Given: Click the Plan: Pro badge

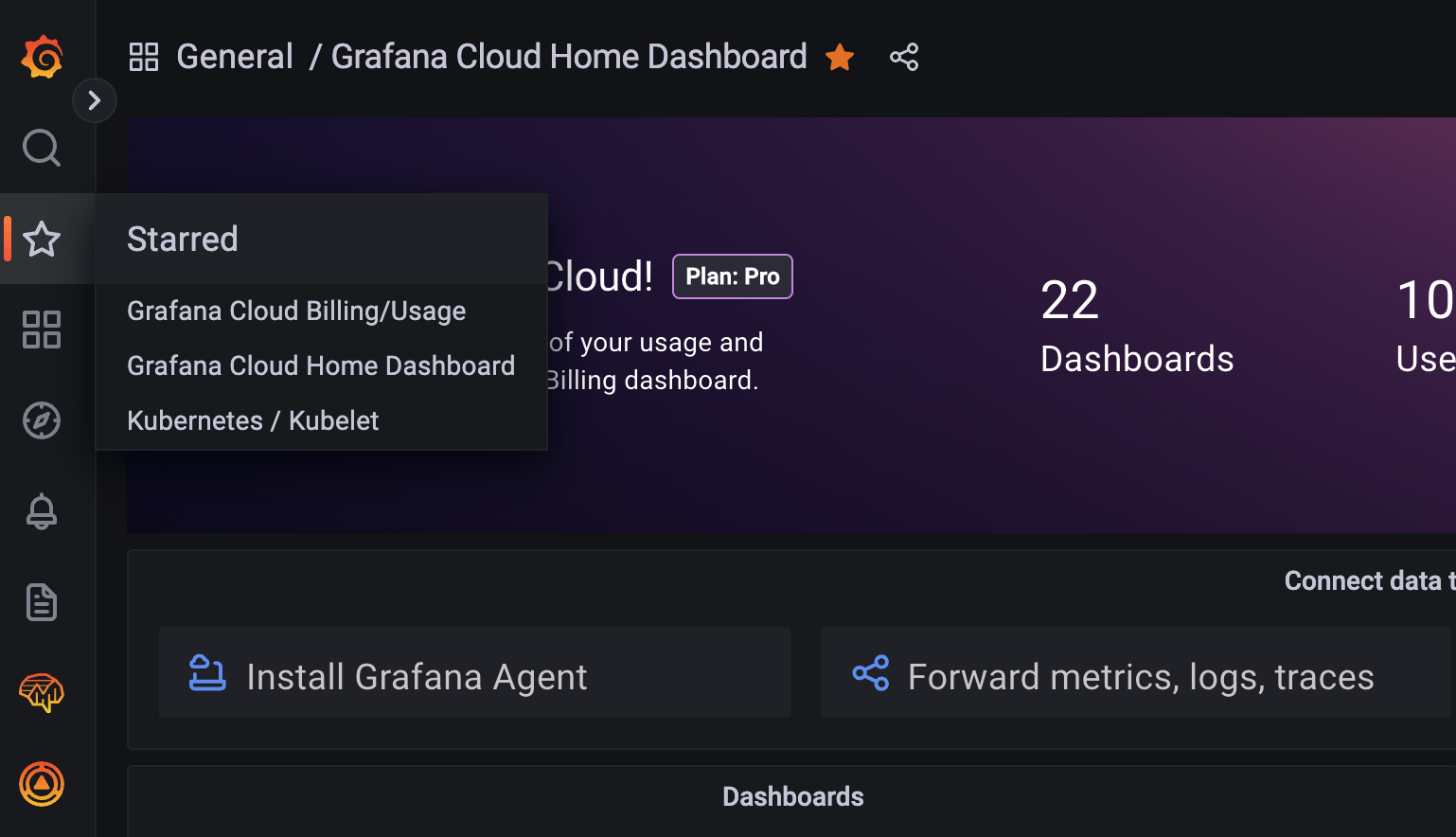Looking at the screenshot, I should (x=732, y=276).
